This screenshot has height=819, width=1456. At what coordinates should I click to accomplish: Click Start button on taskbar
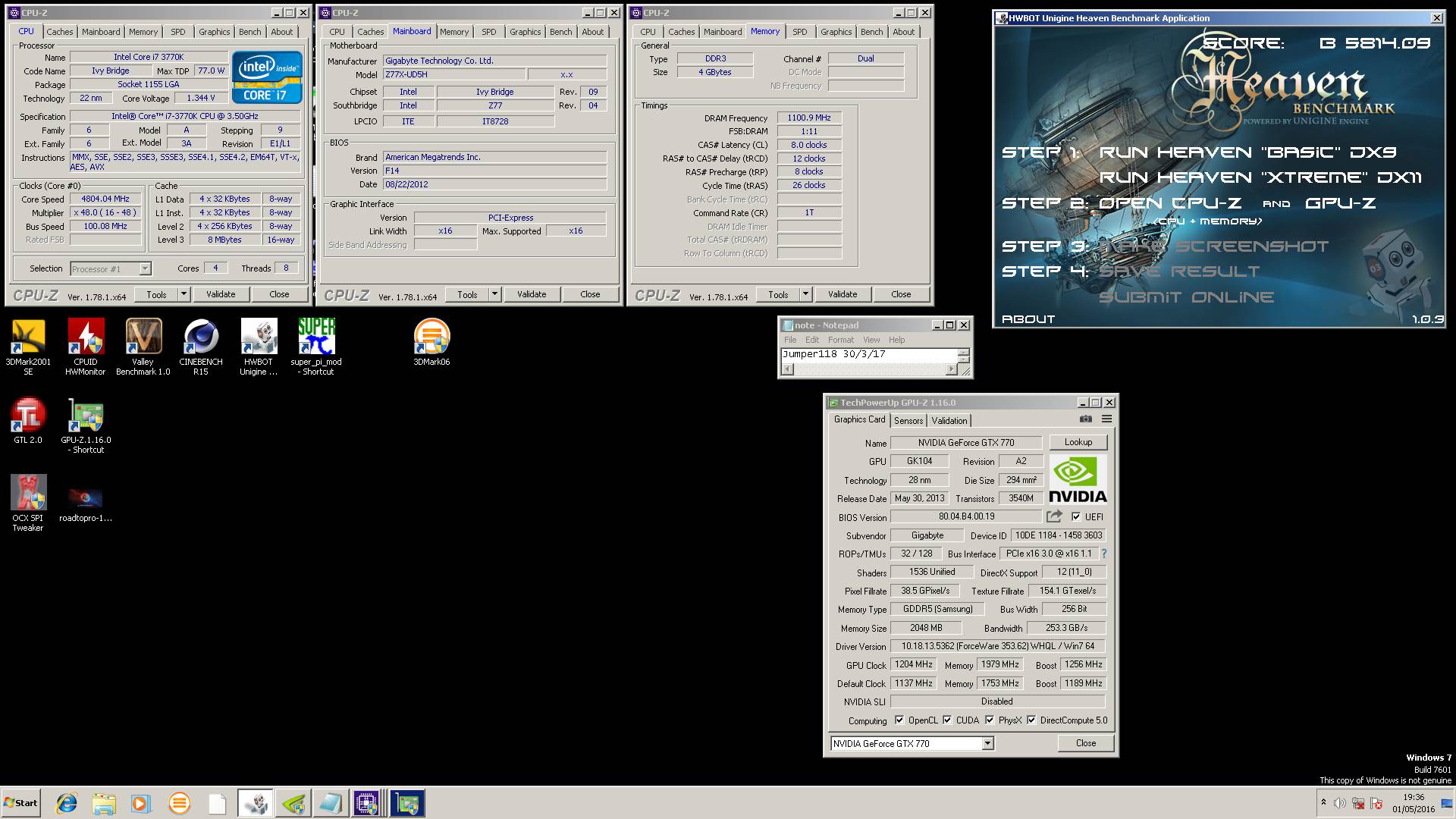pos(20,803)
